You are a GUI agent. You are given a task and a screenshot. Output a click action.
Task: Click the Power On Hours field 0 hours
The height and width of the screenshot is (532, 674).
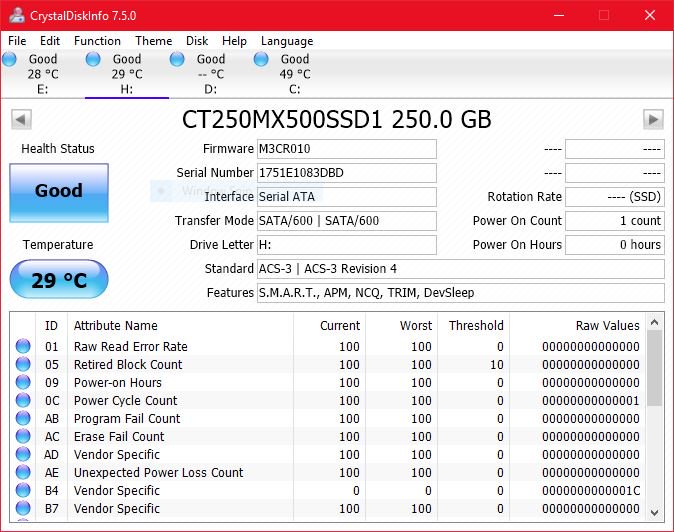(x=614, y=245)
